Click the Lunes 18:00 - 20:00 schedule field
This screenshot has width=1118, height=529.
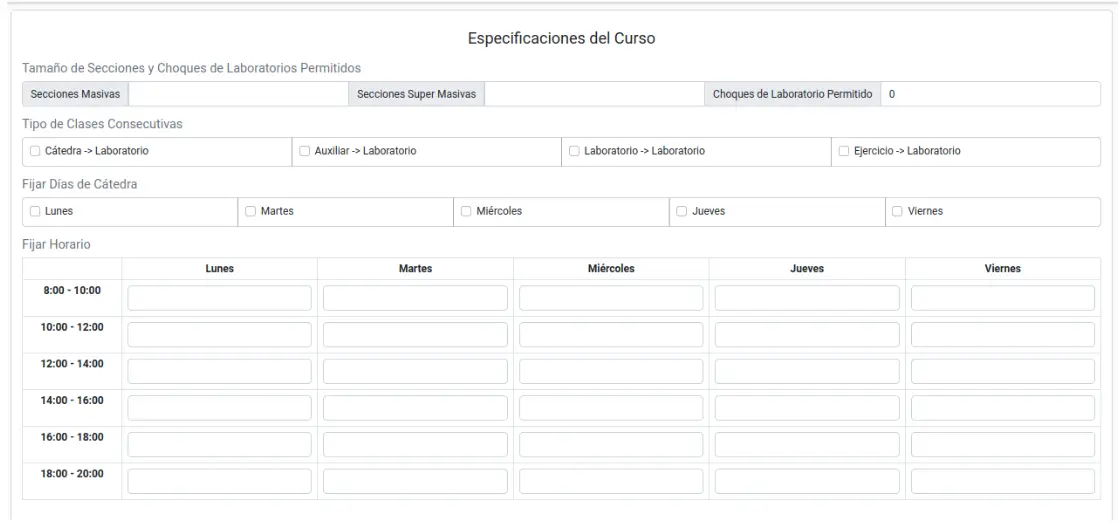point(219,481)
